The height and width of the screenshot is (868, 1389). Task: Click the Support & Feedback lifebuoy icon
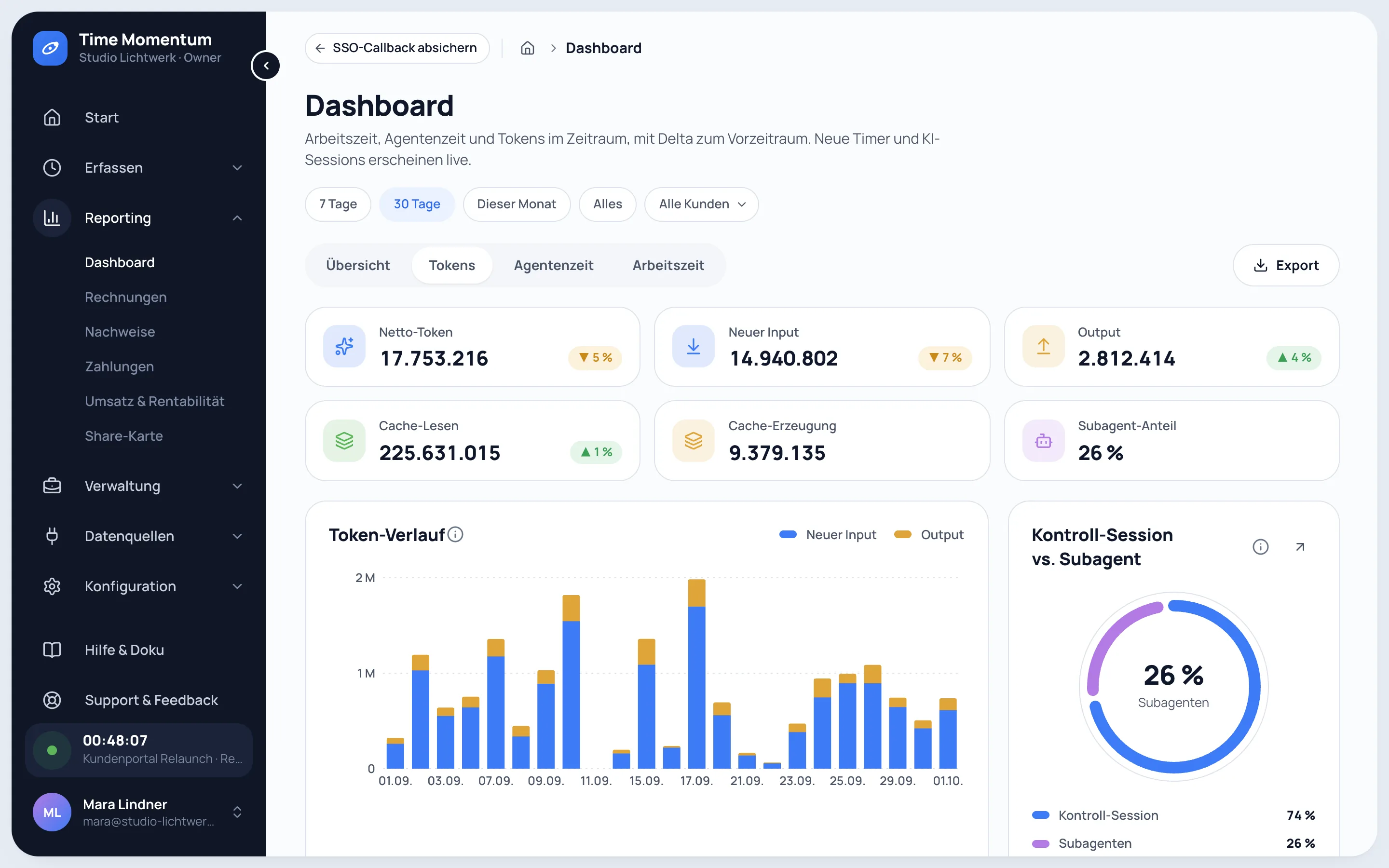tap(52, 700)
